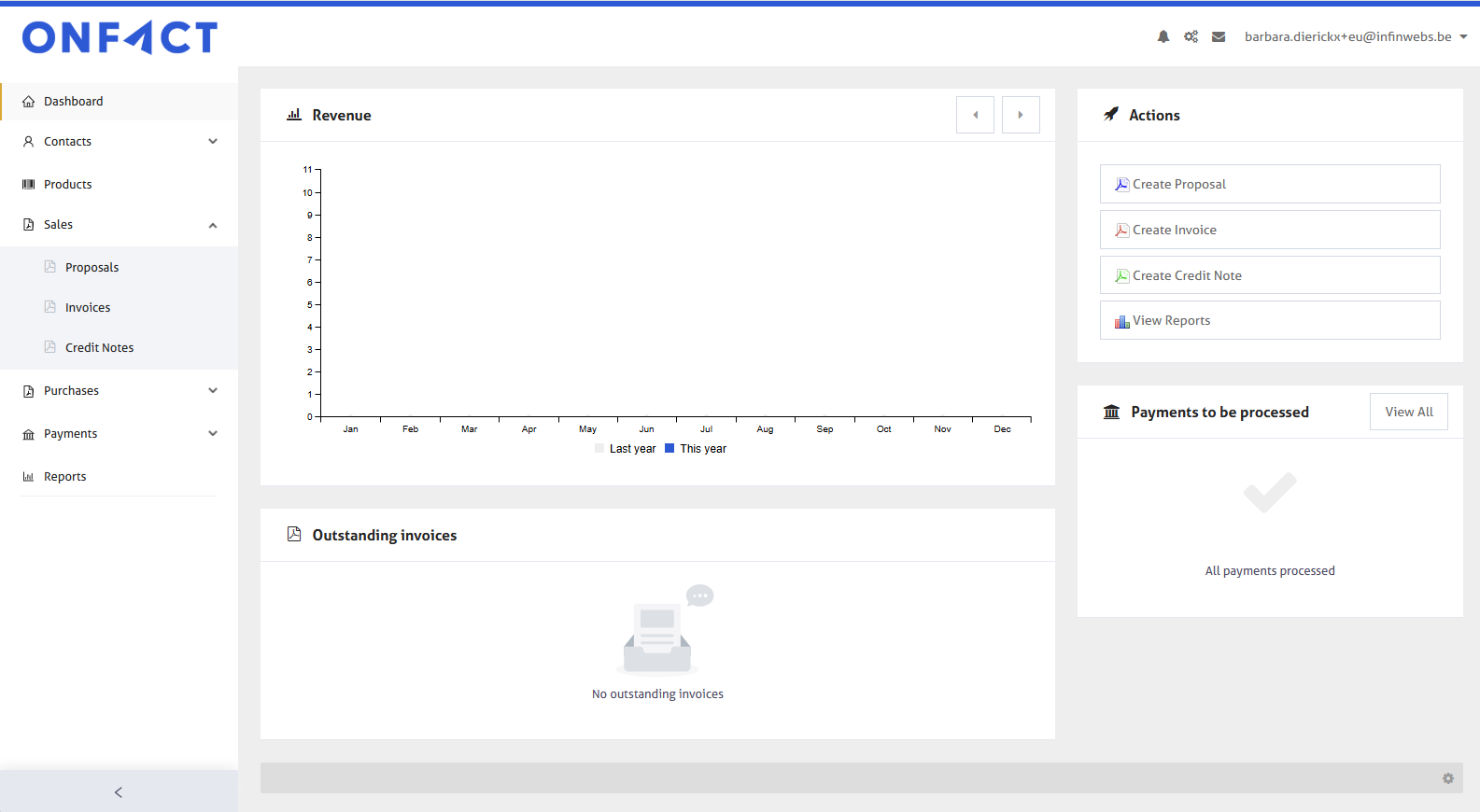Expand the Contacts menu chevron
This screenshot has width=1480, height=812.
click(213, 142)
